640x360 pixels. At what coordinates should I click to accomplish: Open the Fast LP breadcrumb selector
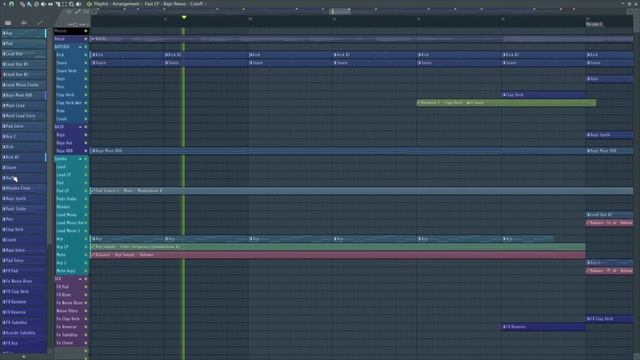point(152,4)
